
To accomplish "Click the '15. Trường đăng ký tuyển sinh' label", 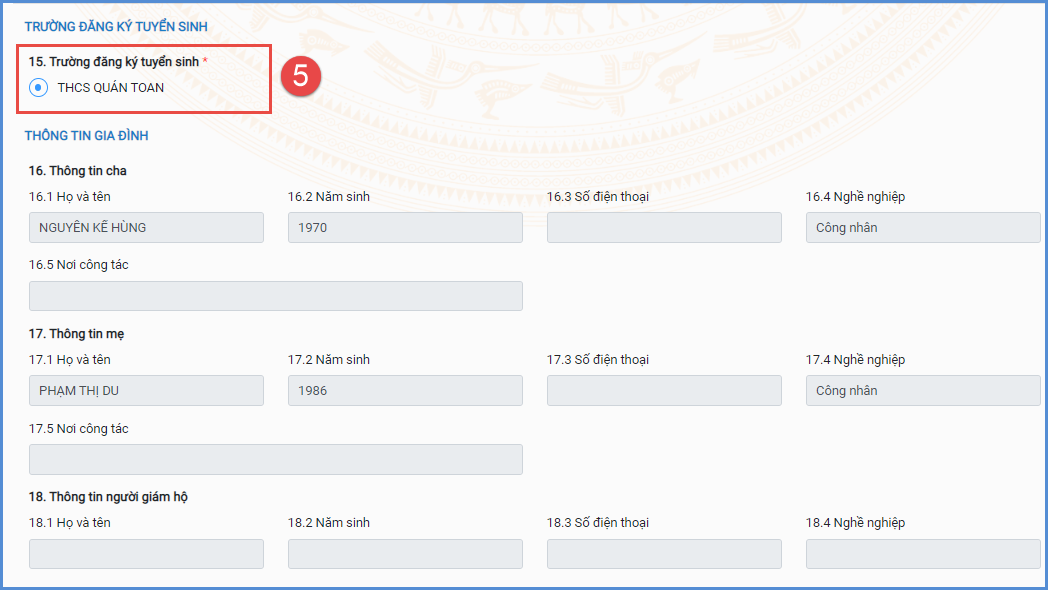I will point(113,62).
